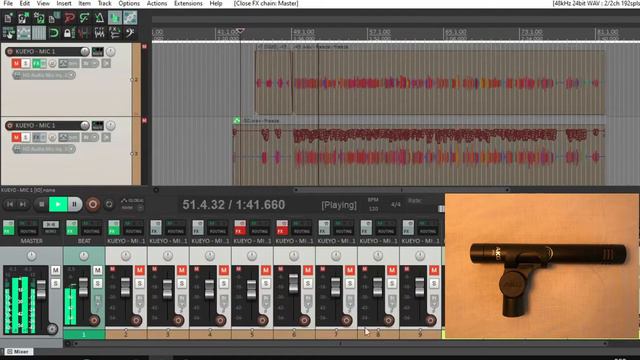Mute the MASTER mixer strip
Screen dimensions: 640x360
click(56, 270)
